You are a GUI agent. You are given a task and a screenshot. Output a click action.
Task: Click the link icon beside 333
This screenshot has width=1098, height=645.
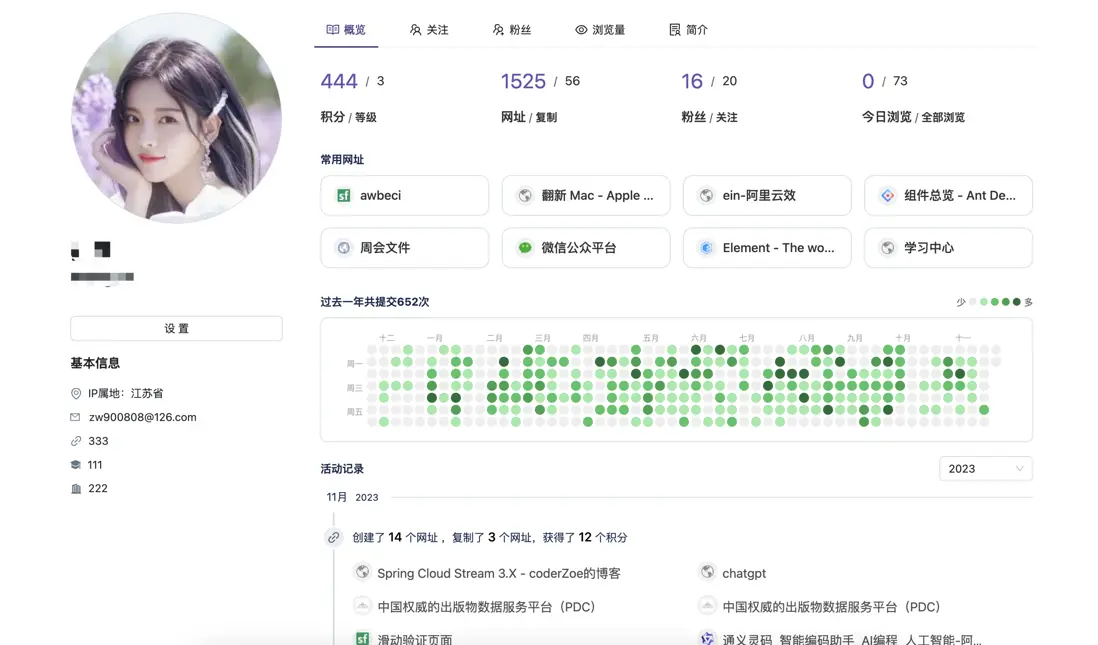[76, 441]
